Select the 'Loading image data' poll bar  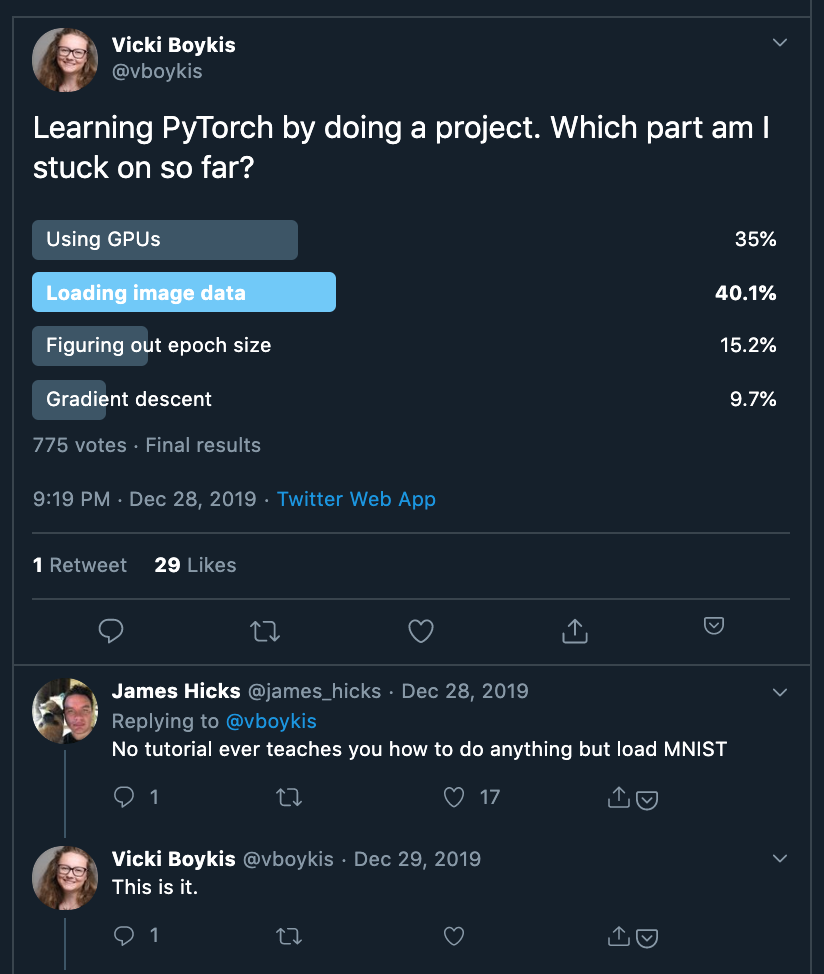click(184, 292)
